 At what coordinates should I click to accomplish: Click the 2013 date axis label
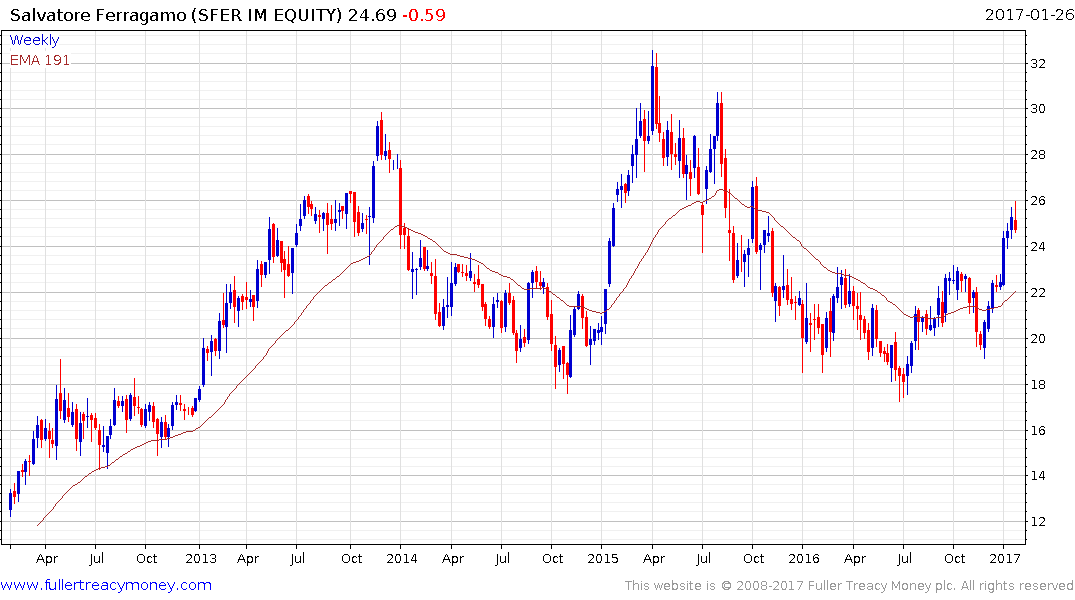201,558
